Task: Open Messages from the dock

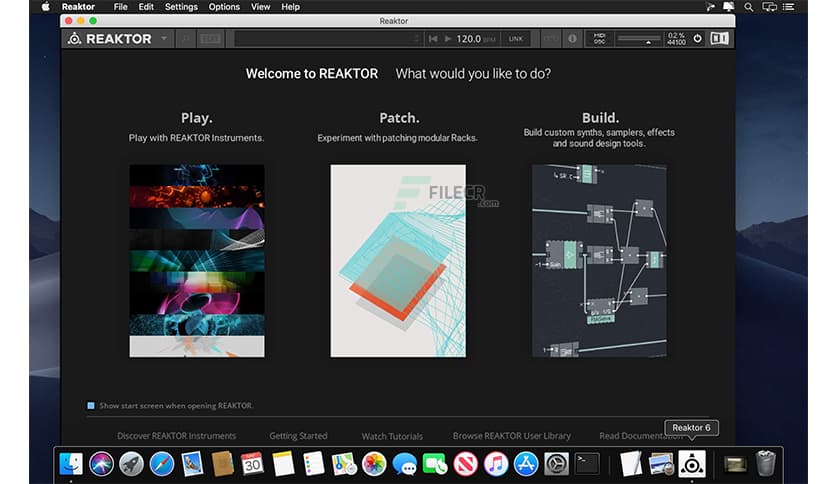Action: click(x=405, y=464)
